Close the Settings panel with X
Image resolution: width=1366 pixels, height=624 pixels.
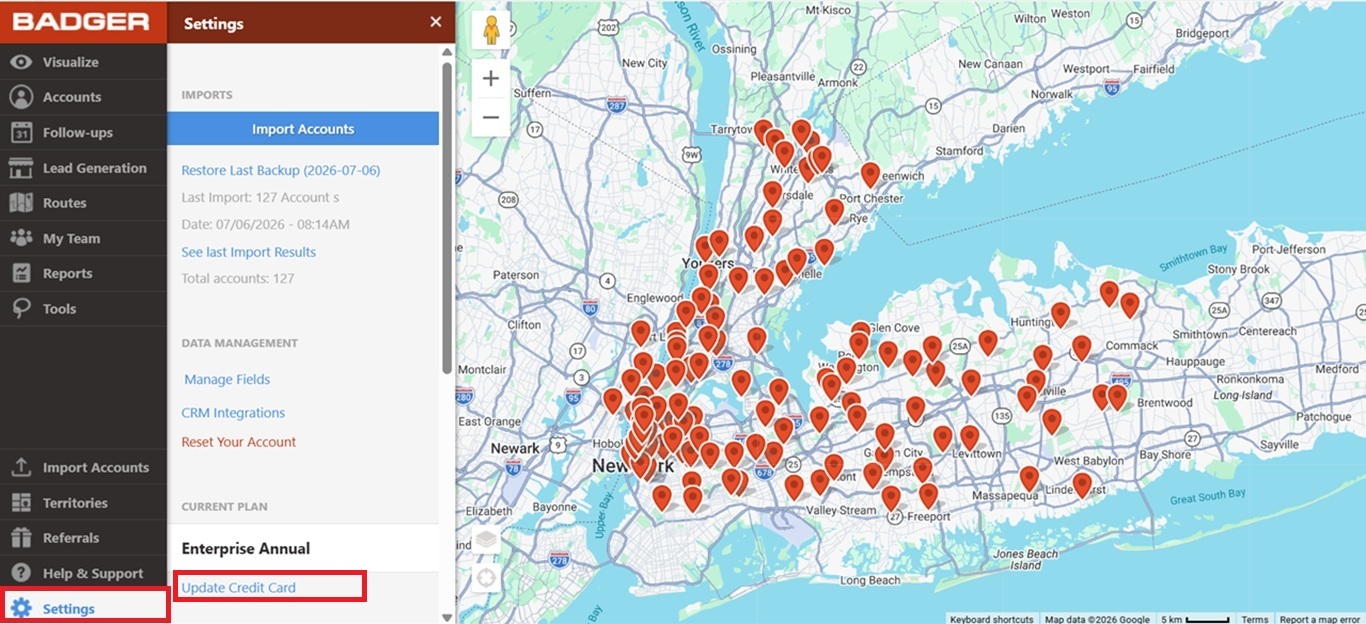[x=435, y=22]
